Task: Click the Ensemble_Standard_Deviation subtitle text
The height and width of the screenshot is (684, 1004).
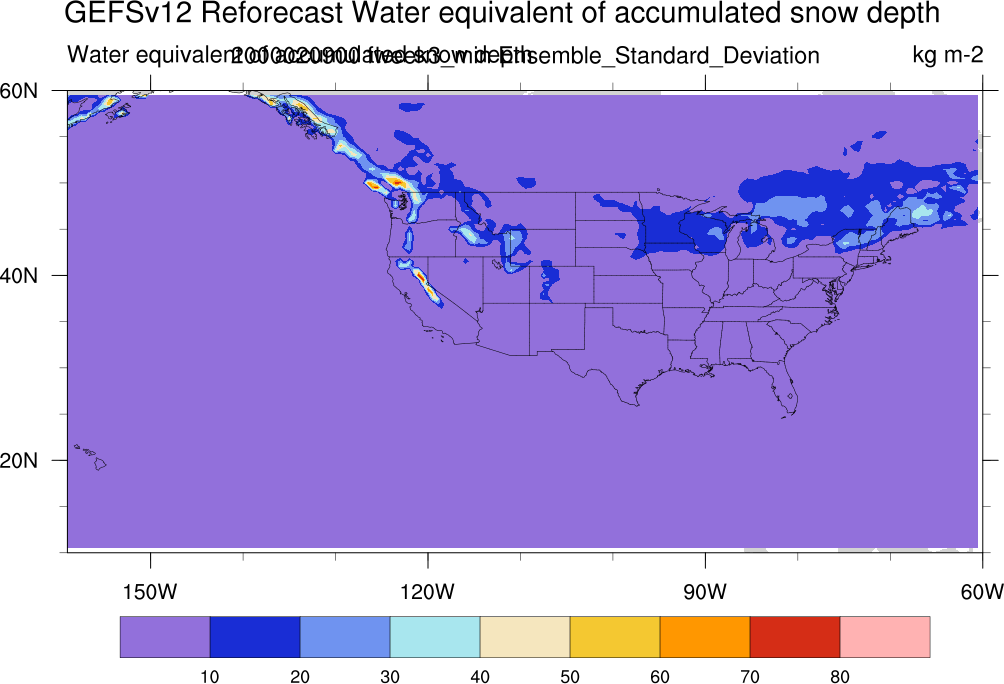Action: point(659,56)
